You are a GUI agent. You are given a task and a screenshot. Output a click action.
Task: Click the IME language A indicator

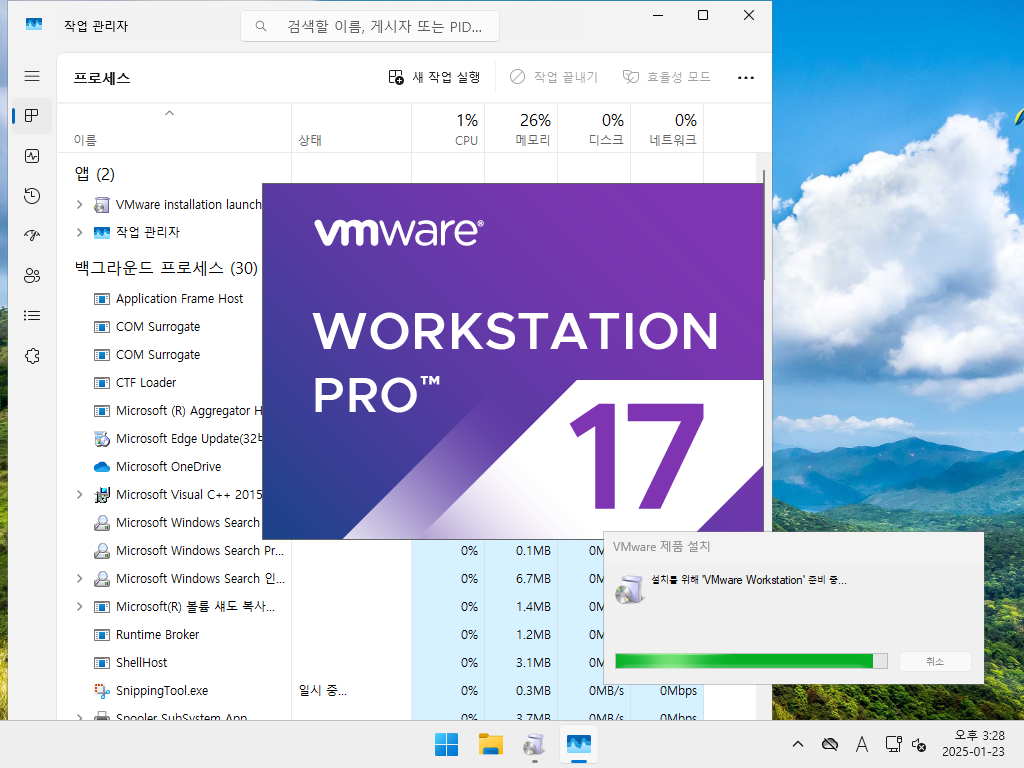[x=862, y=744]
